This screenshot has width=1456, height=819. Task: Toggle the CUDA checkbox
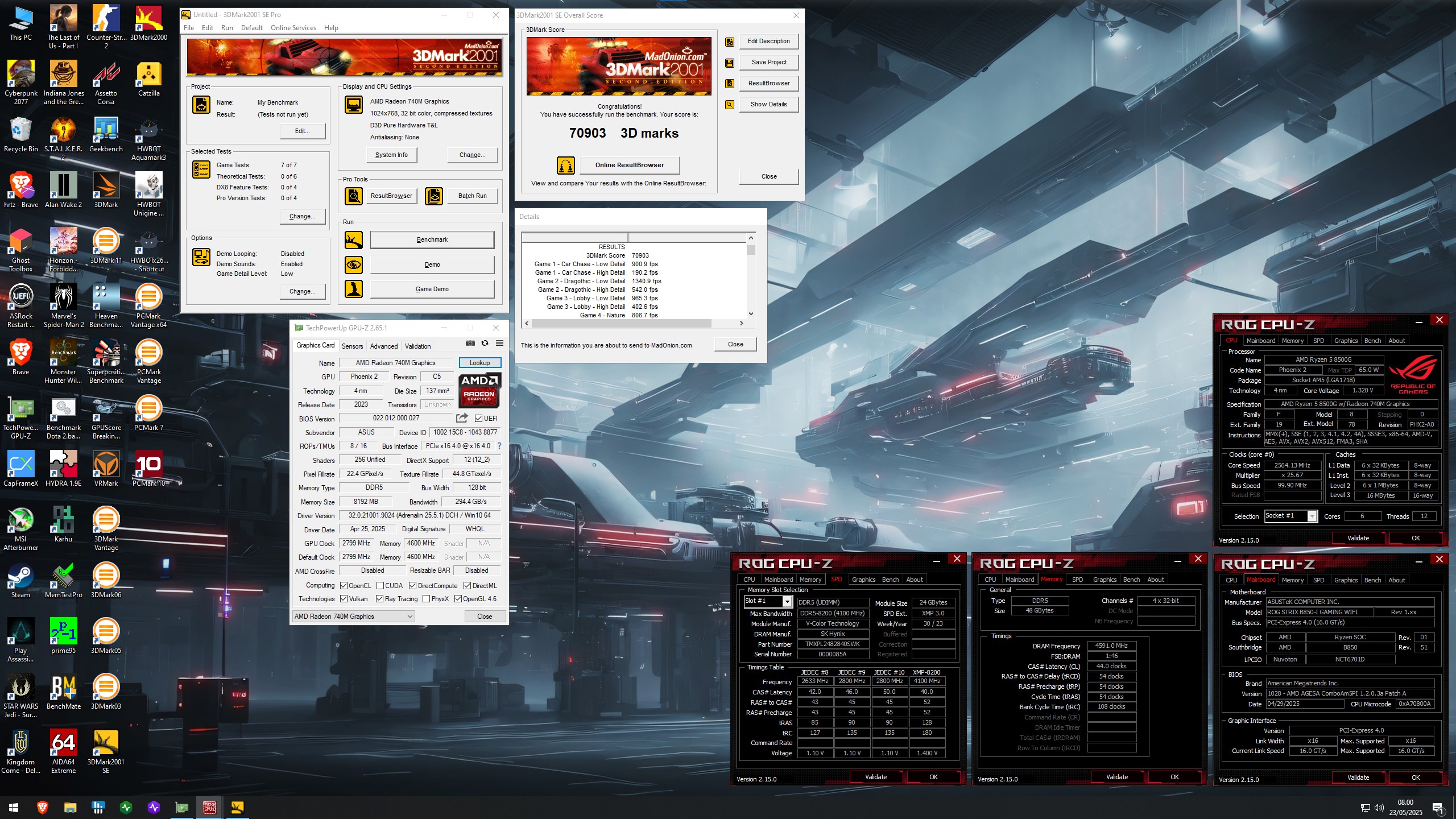click(x=380, y=586)
